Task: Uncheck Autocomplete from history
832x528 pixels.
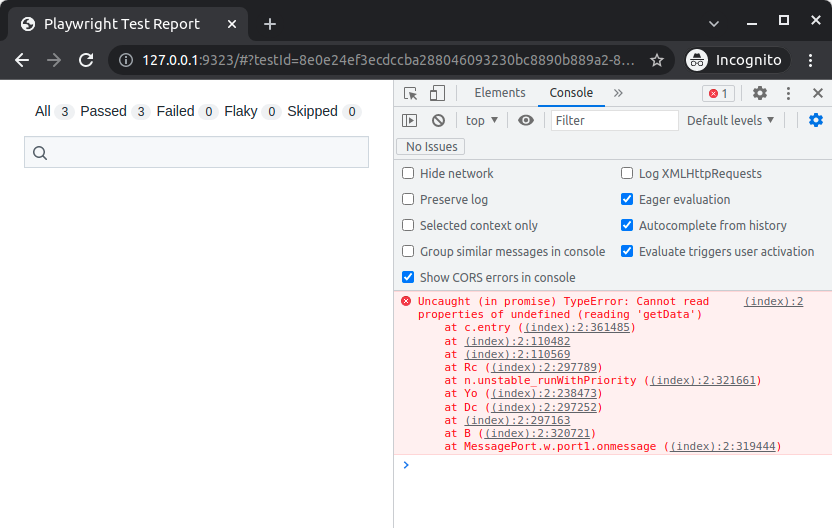Action: tap(627, 225)
